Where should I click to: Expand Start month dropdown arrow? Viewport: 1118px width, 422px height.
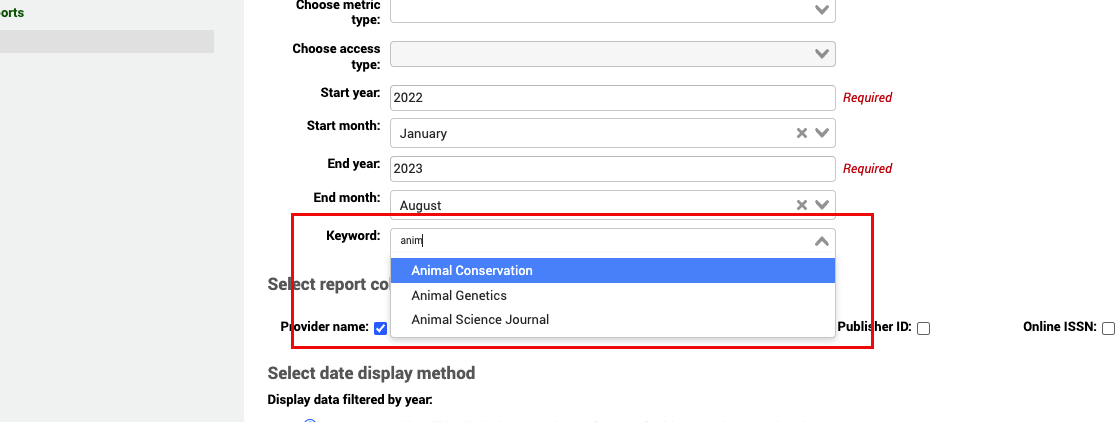pos(822,133)
